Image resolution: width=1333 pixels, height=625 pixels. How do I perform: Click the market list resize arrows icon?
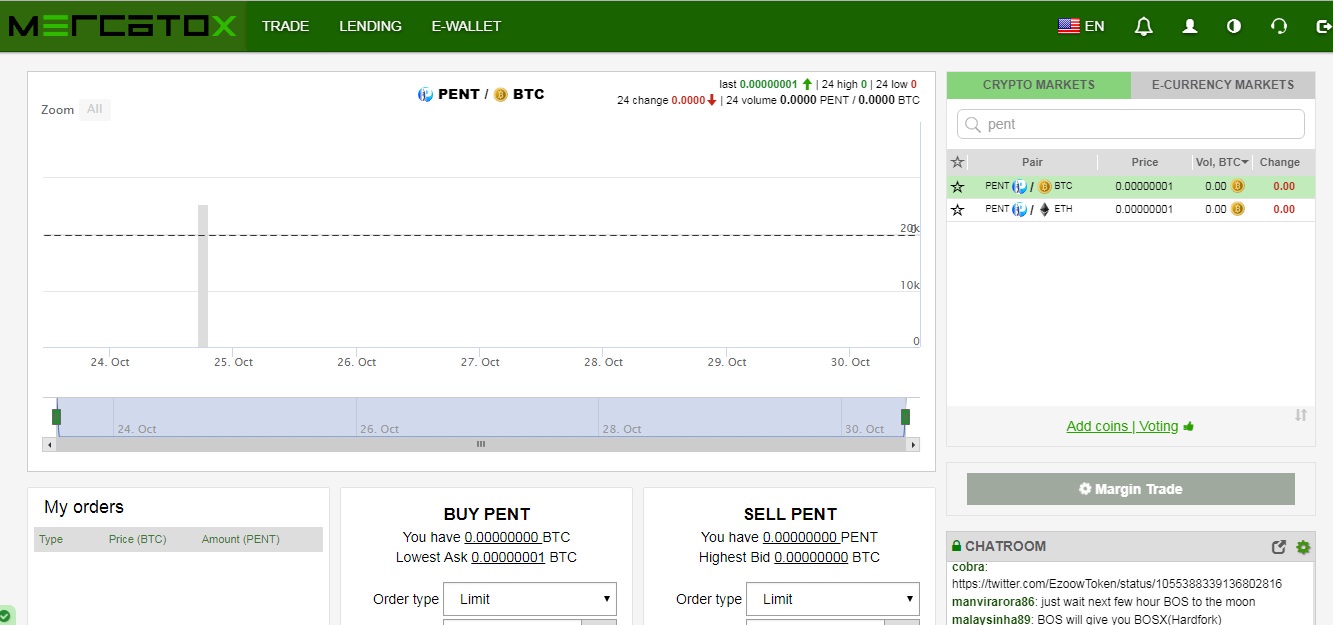1301,415
